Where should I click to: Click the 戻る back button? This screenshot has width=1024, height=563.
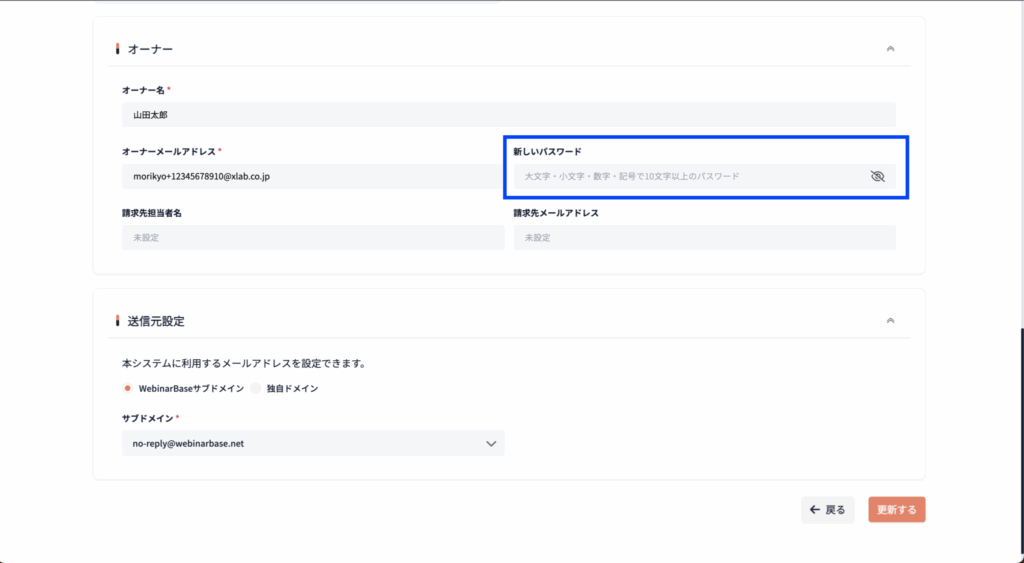coord(827,510)
